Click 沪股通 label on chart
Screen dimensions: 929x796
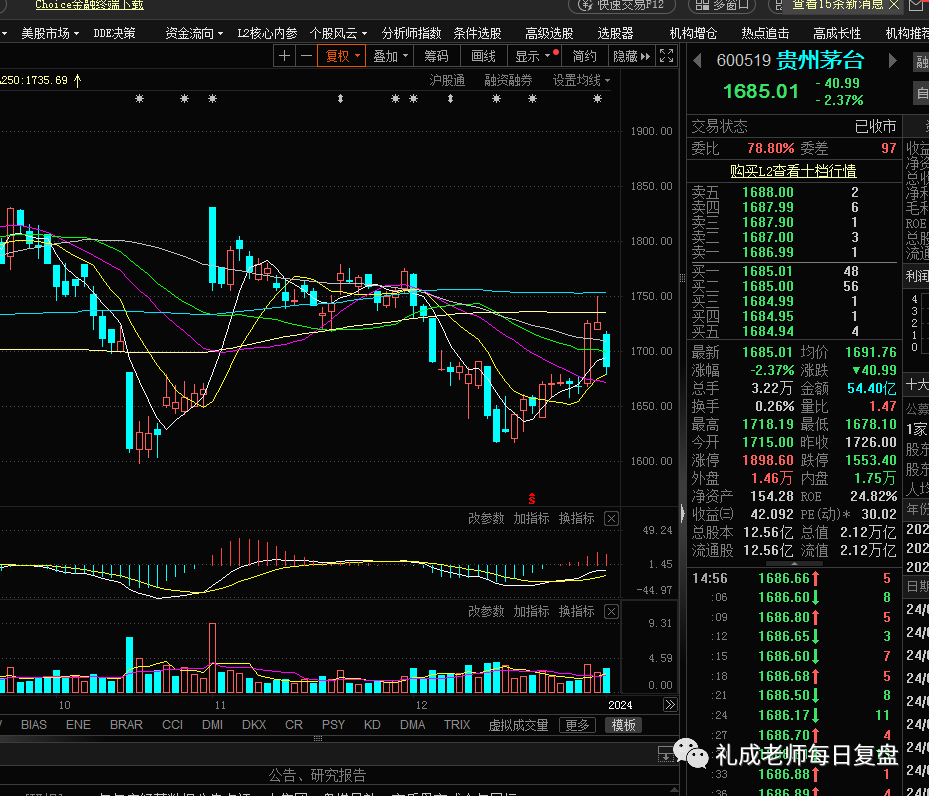click(447, 80)
